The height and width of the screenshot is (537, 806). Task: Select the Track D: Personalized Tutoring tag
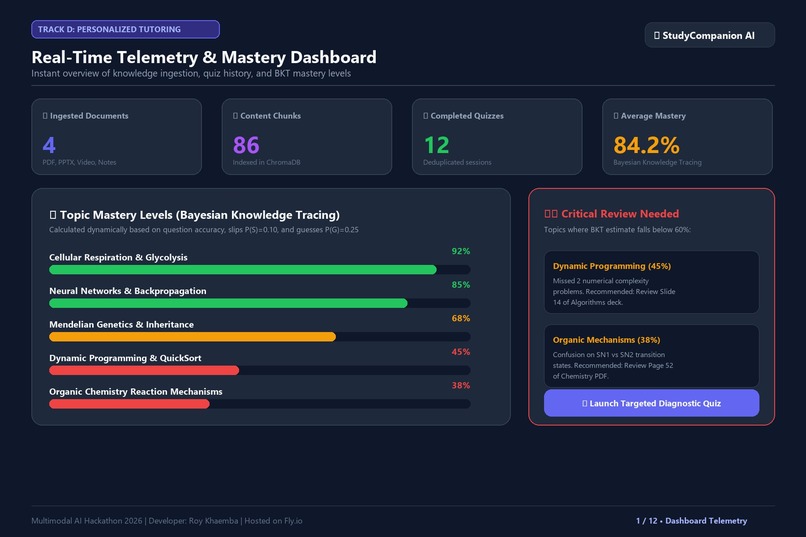pyautogui.click(x=125, y=29)
